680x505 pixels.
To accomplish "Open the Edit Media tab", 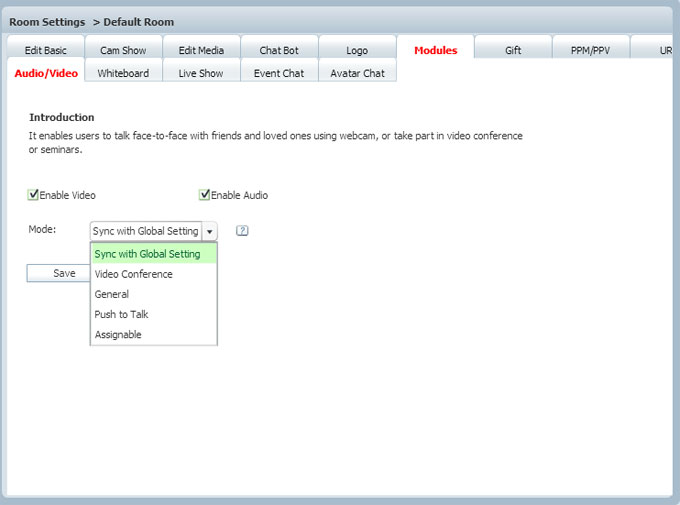I will (x=201, y=50).
